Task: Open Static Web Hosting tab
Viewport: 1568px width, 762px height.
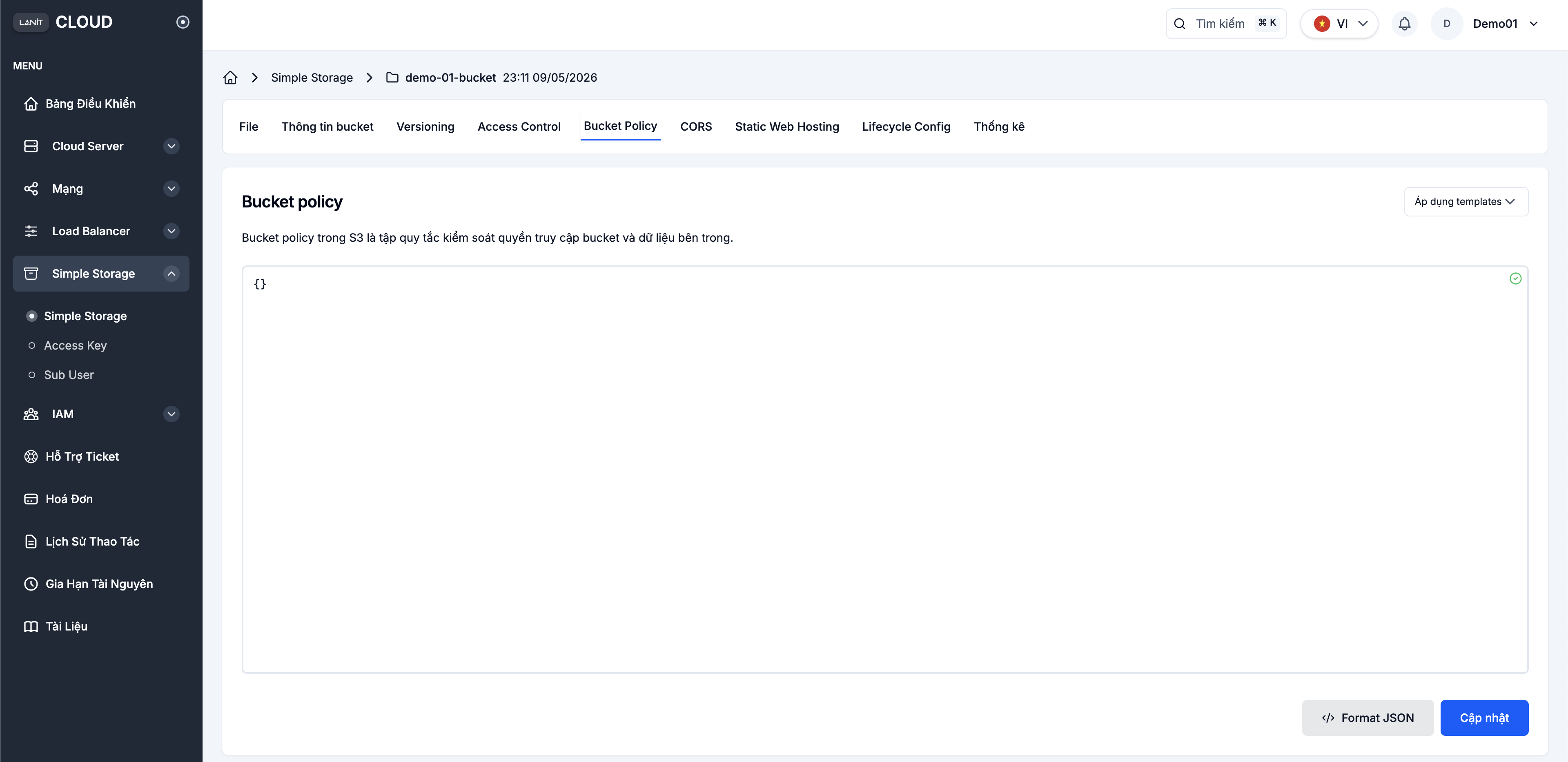Action: point(787,127)
